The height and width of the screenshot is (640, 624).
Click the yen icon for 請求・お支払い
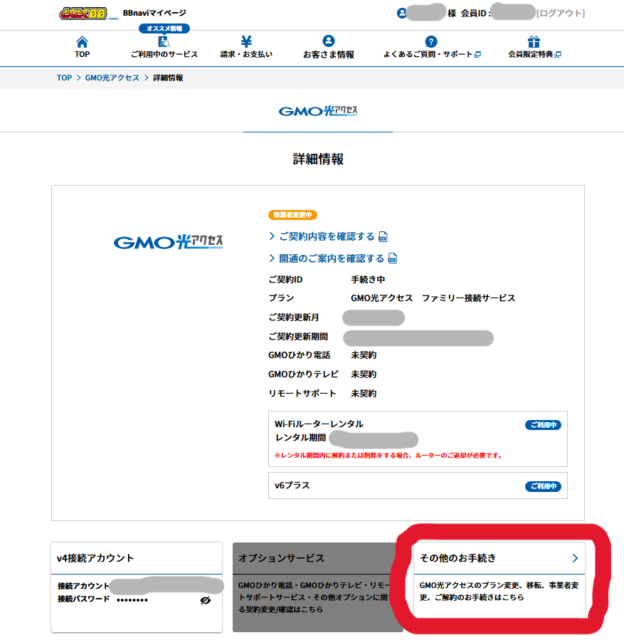click(x=246, y=41)
